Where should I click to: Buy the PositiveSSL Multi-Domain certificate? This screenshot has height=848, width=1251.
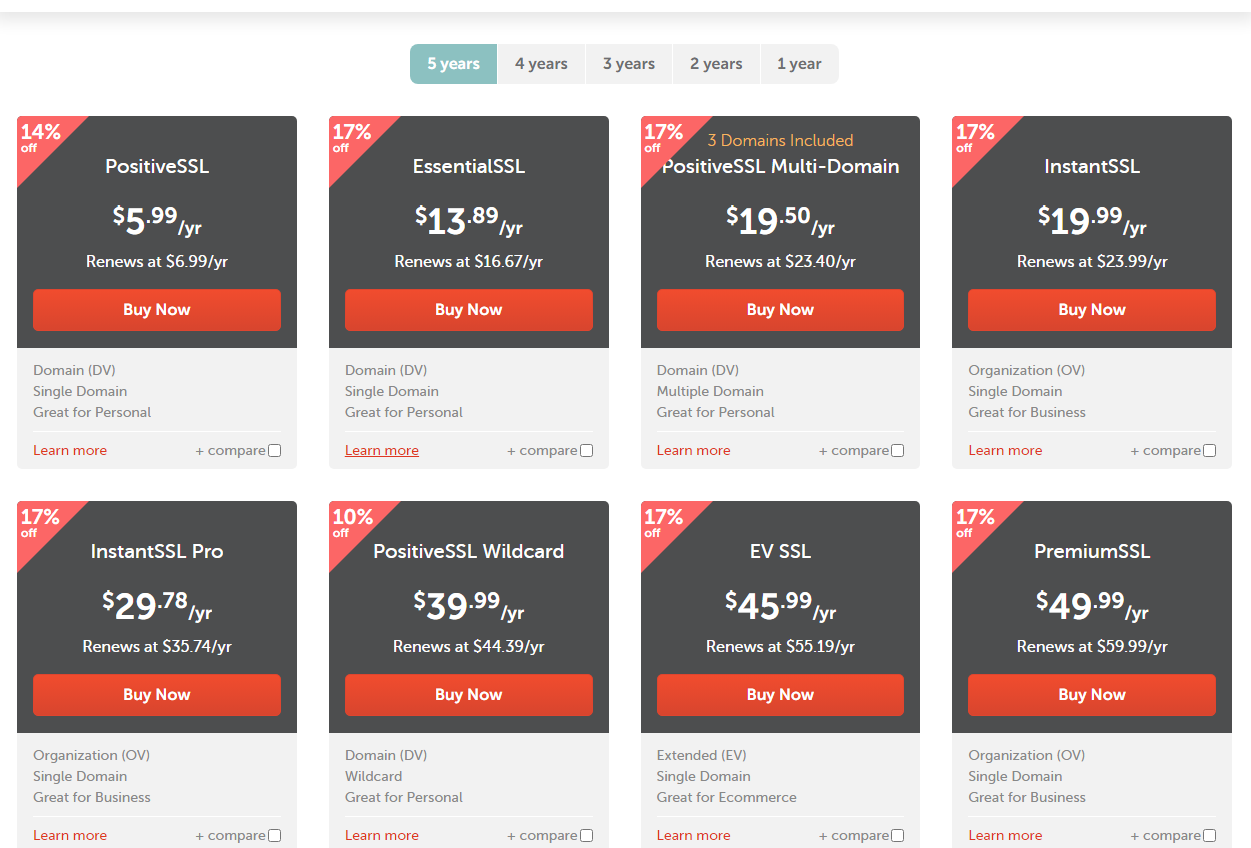pyautogui.click(x=780, y=310)
